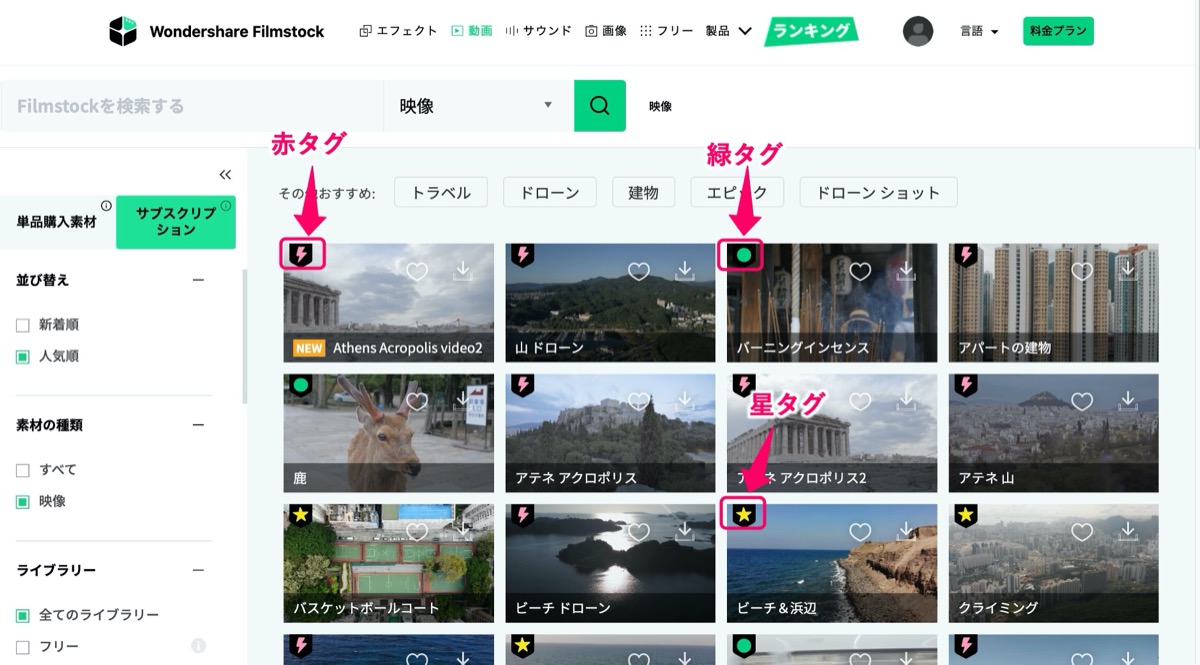Screen dimensions: 1200x665
Task: Toggle the 人気順 sort checkbox
Action: (x=23, y=356)
